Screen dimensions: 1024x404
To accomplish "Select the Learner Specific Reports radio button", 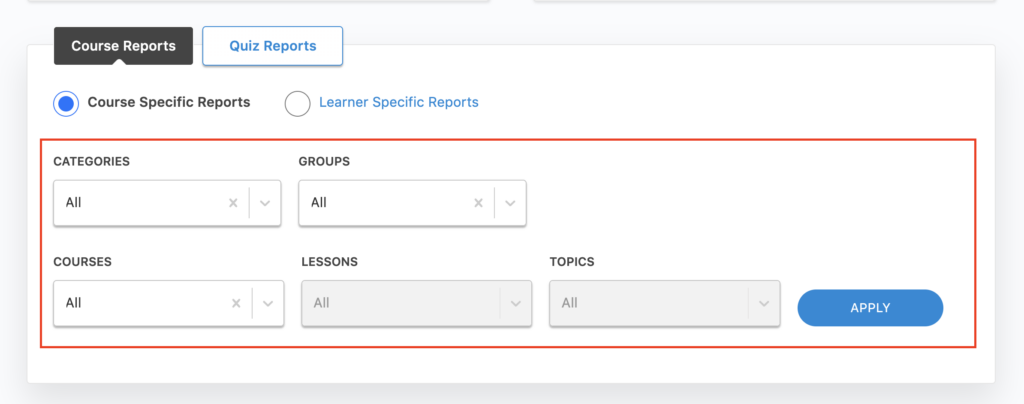I will click(x=297, y=103).
